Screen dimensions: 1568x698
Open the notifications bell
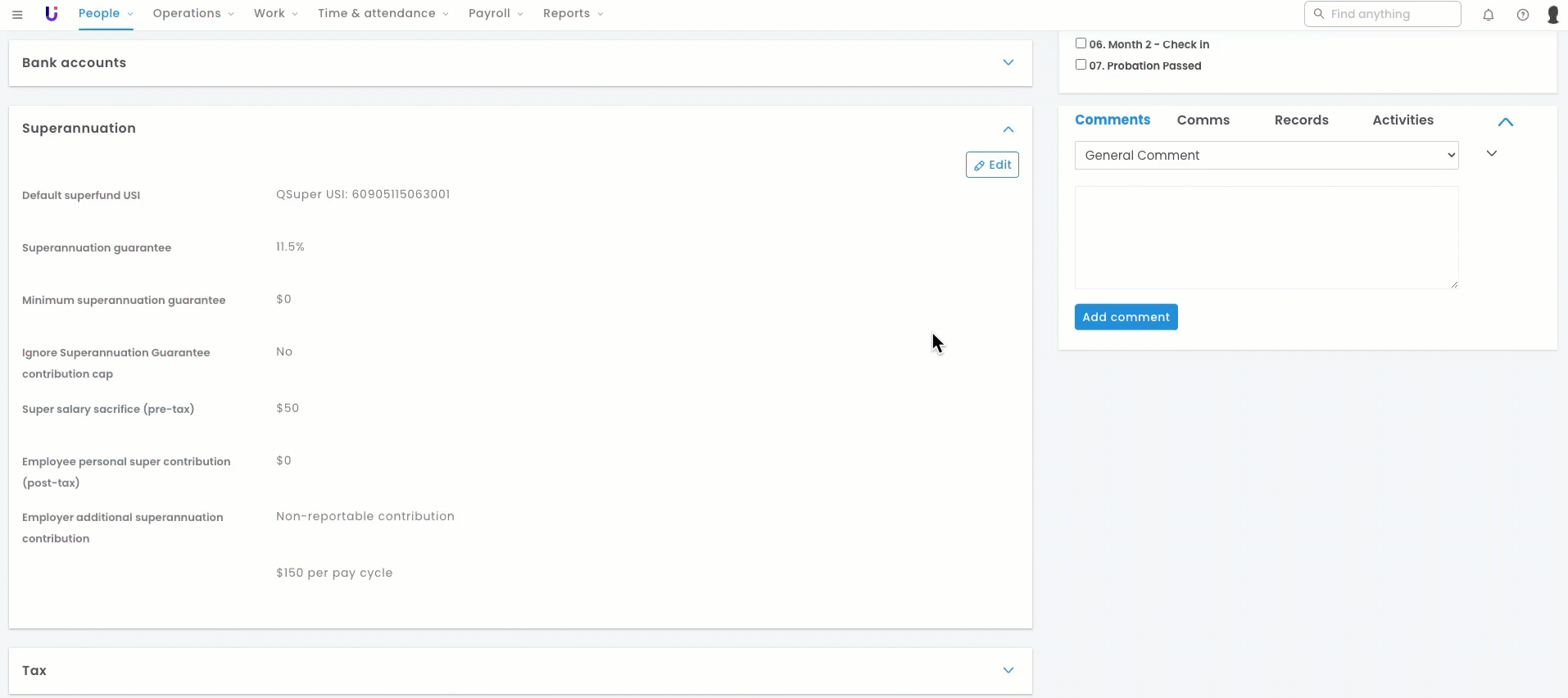(x=1489, y=15)
